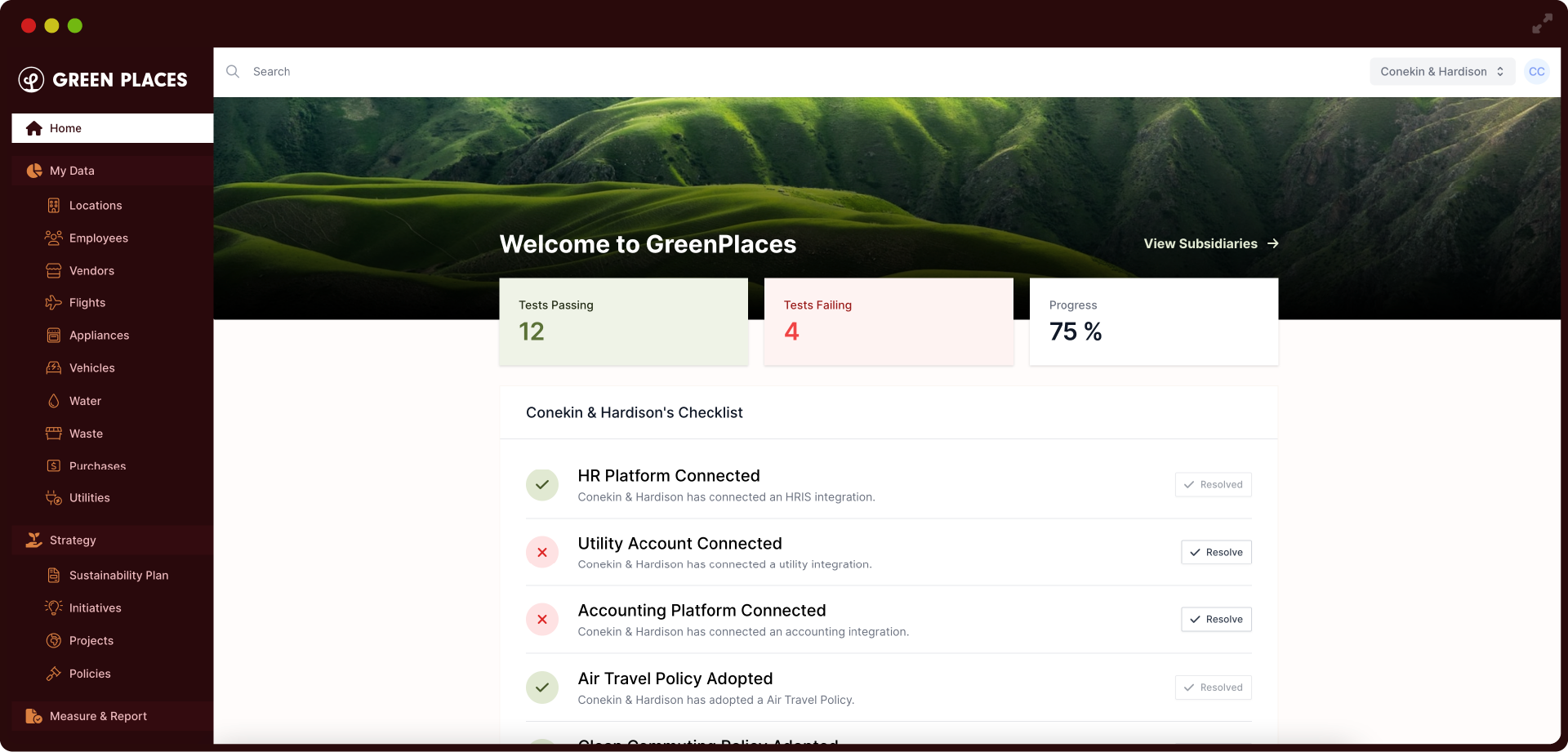Click the Utilities plug icon
This screenshot has width=1568, height=752.
click(54, 498)
